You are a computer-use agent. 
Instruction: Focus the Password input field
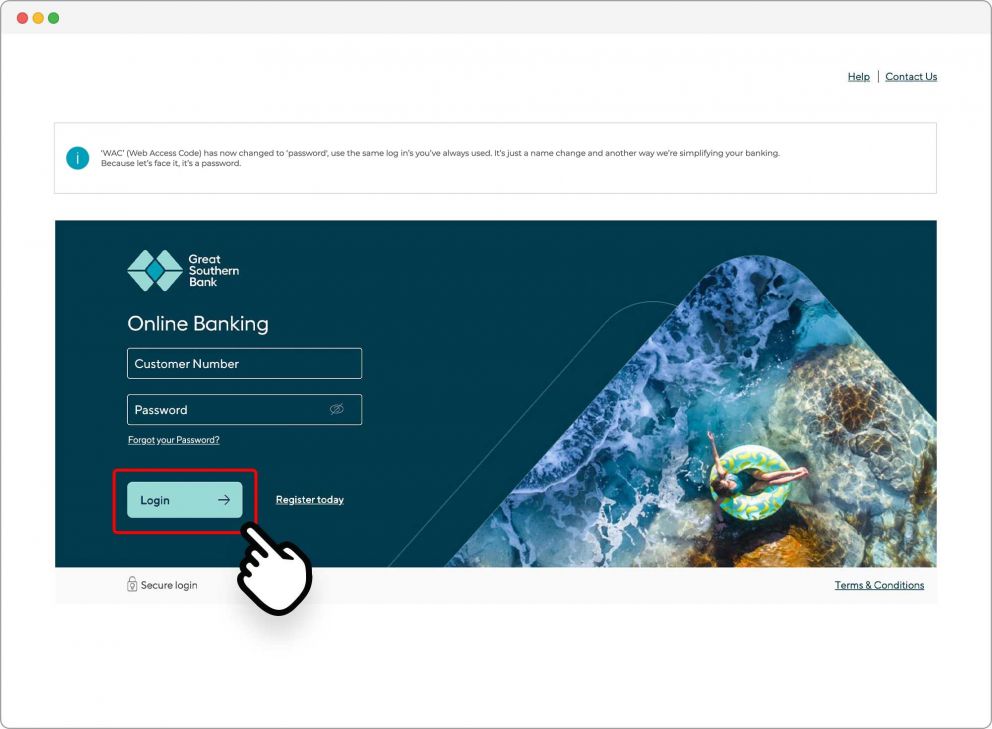pos(244,409)
